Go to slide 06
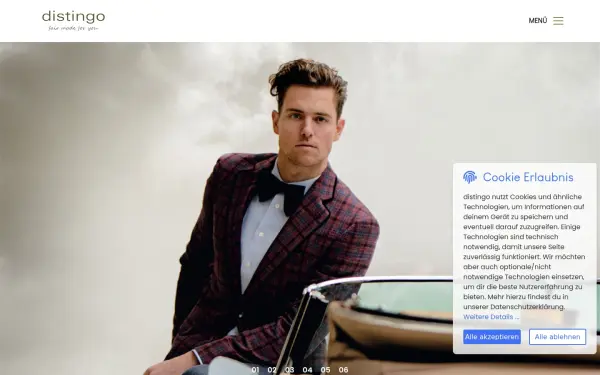Image resolution: width=600 pixels, height=375 pixels. click(343, 370)
